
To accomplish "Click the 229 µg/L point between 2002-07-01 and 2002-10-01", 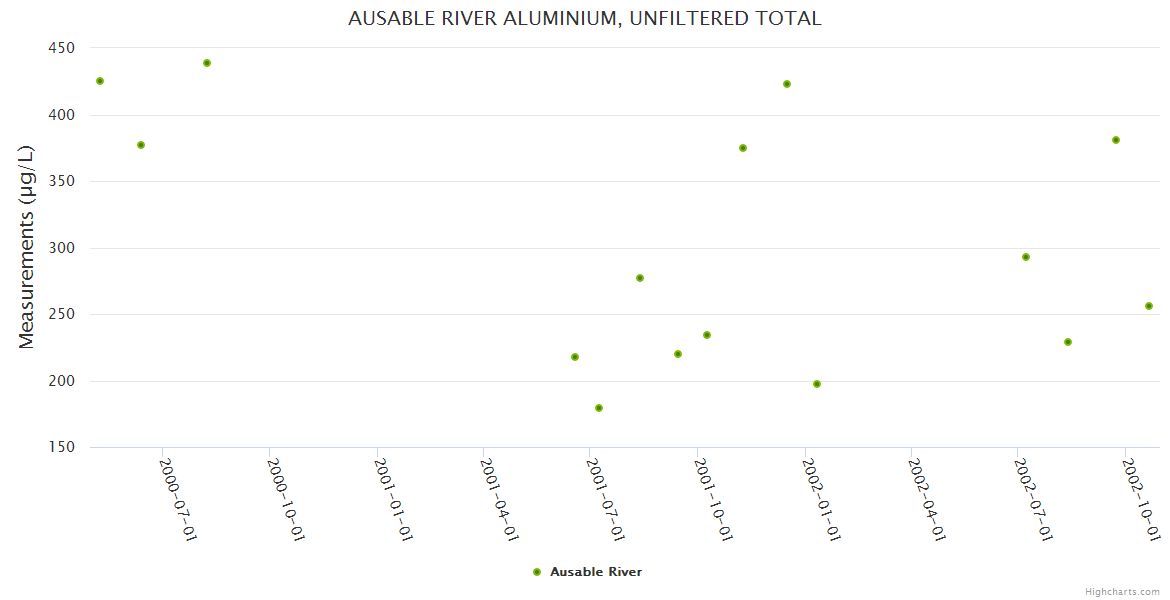I will (x=1068, y=342).
